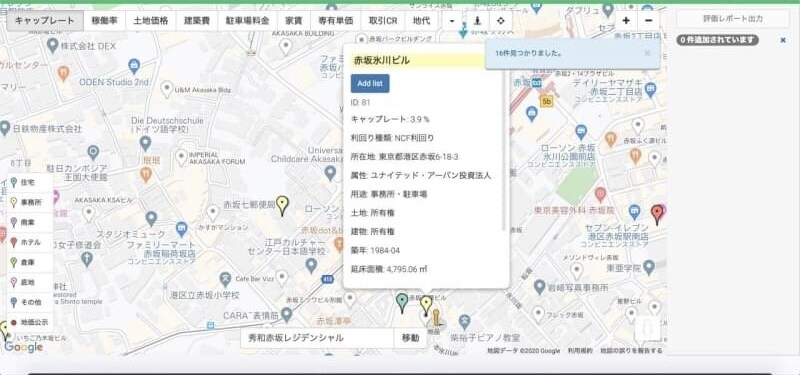Click the AKASAKA KSAビル marker

[x=89, y=214]
